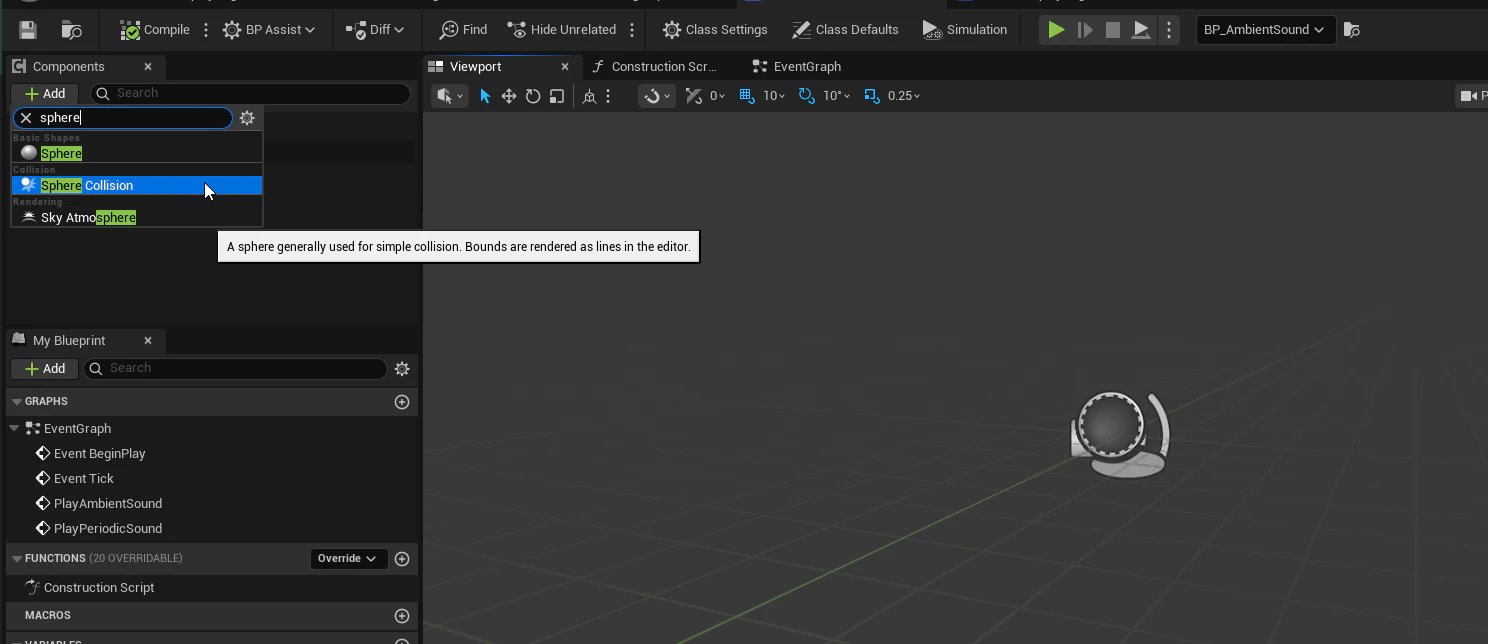Screen dimensions: 1488x644
Task: Select the Translate (move) tool
Action: click(509, 96)
